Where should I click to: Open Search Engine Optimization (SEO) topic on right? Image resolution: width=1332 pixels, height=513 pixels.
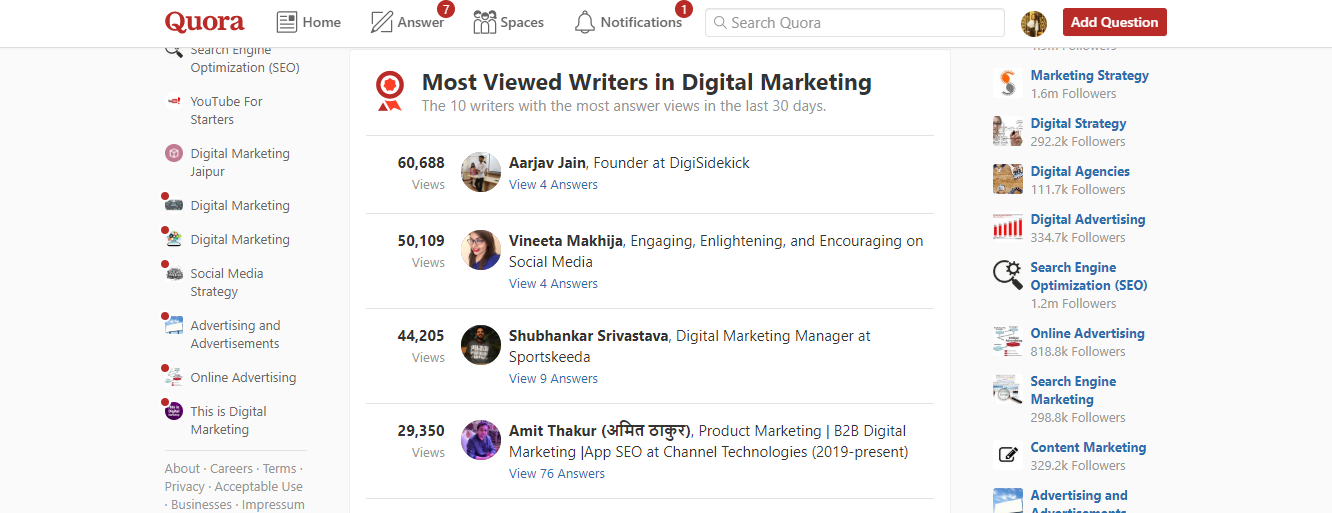[x=1089, y=276]
